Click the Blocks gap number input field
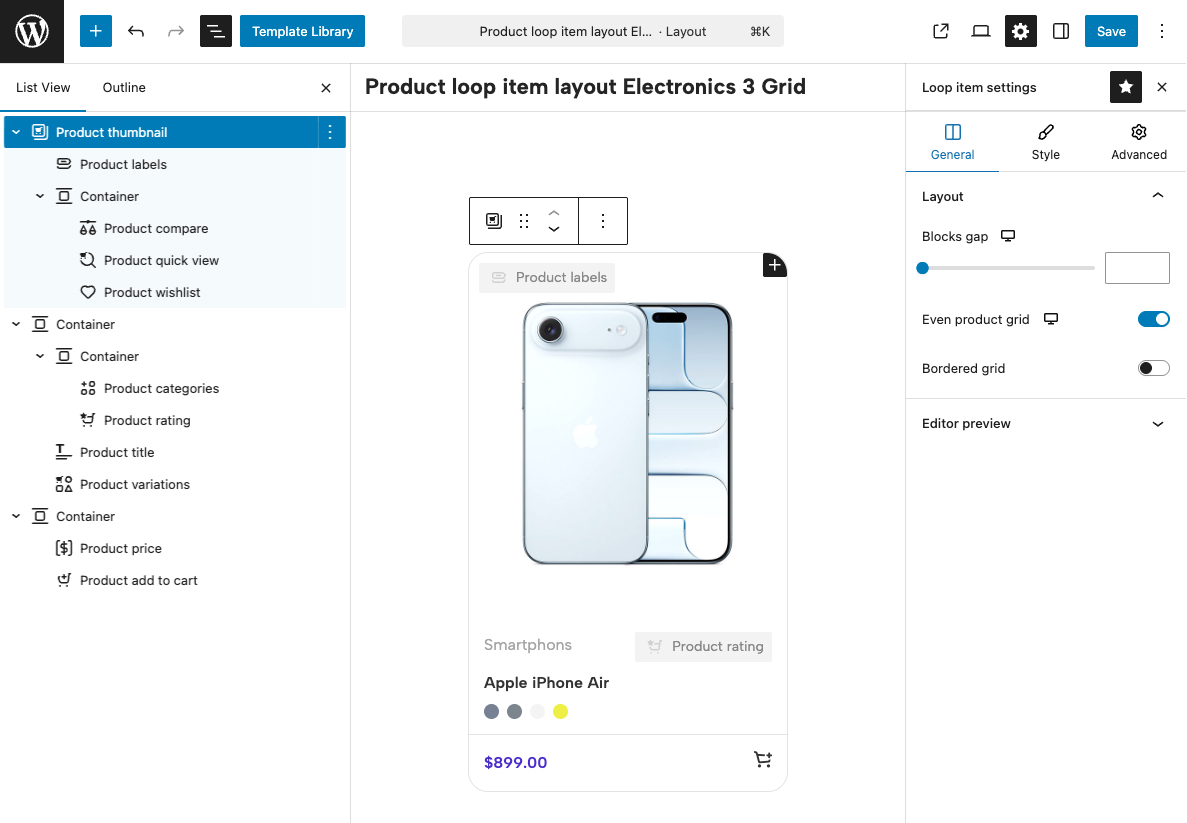The image size is (1187, 823). point(1137,268)
